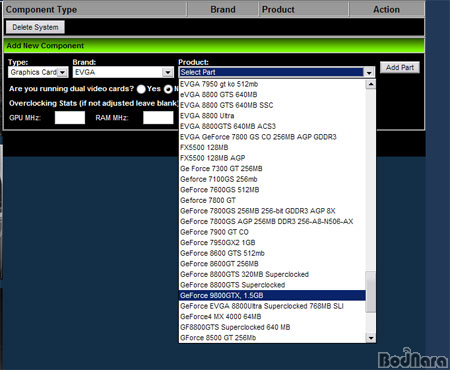Select No radio for dual video cards

168,89
